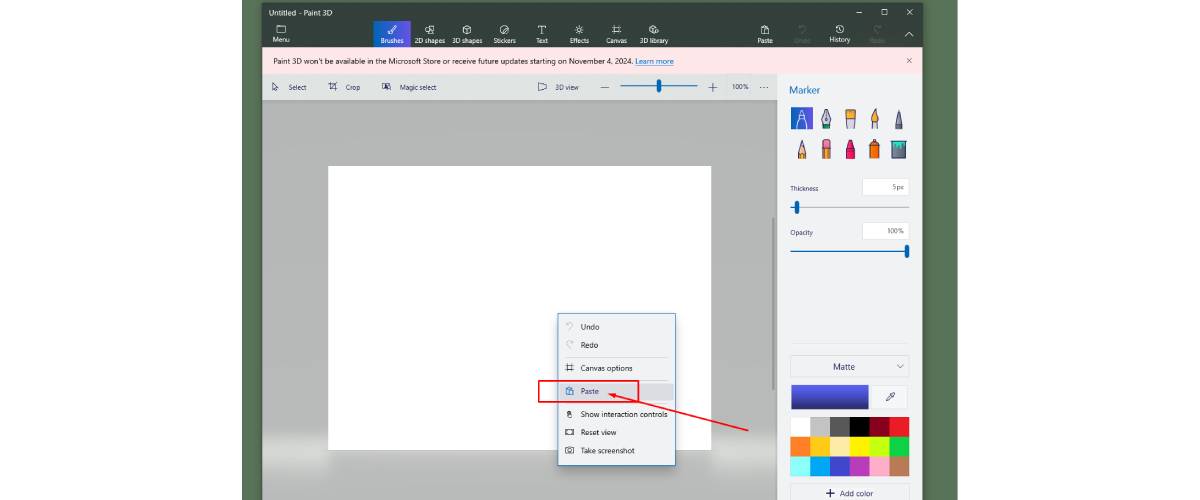Select the Marker brush icon
This screenshot has height=500, width=1200.
[802, 119]
